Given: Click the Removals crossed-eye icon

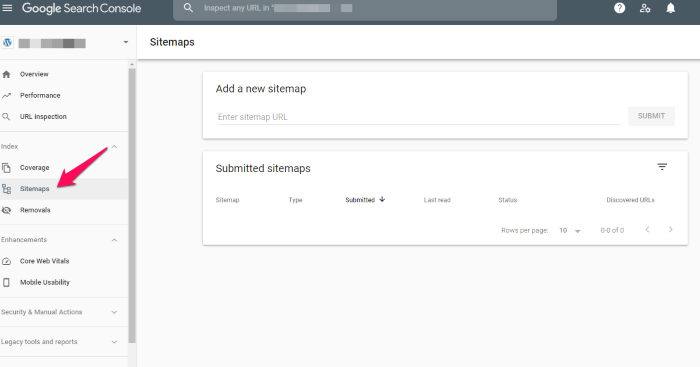Looking at the screenshot, I should 6,210.
